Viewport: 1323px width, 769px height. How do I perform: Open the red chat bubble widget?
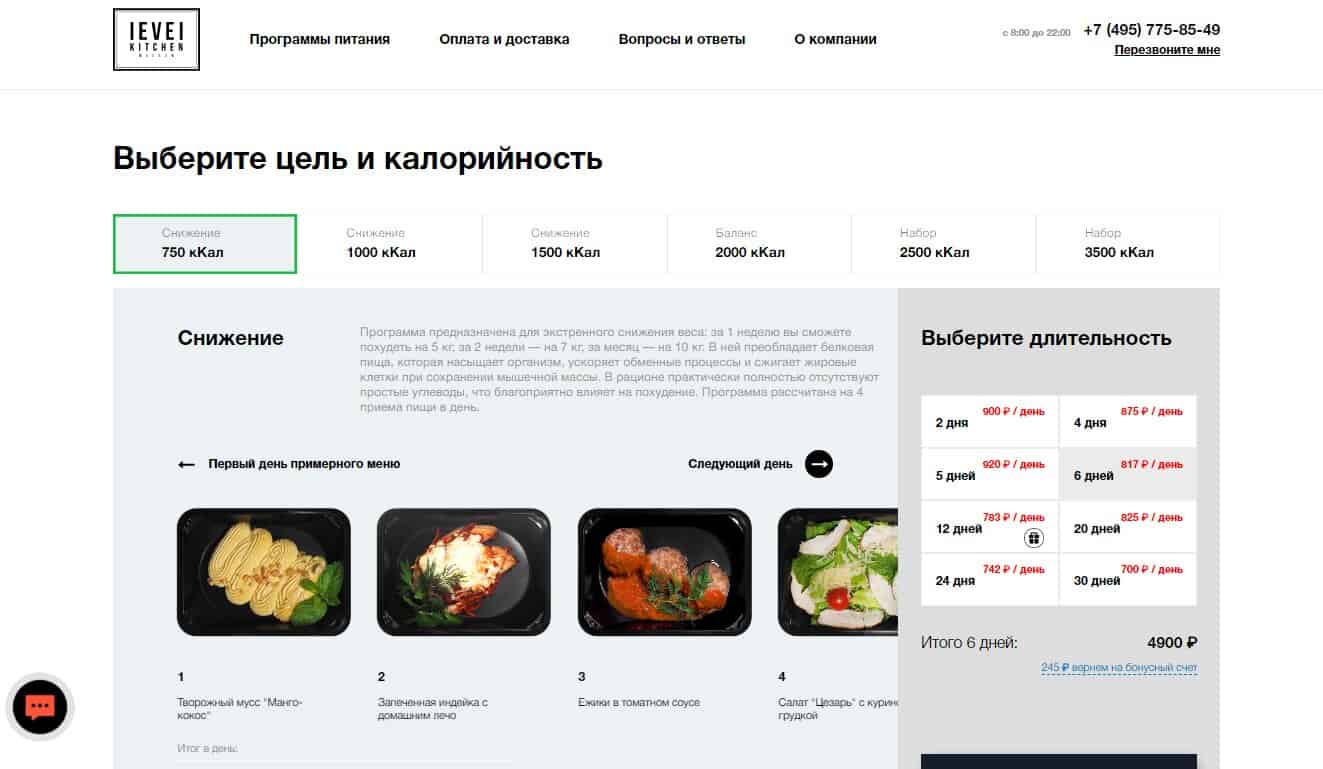click(40, 707)
